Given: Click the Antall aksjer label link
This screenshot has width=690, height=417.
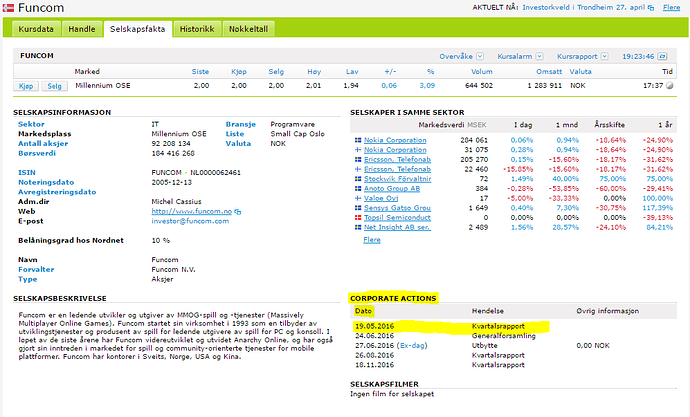Looking at the screenshot, I should click(x=43, y=143).
